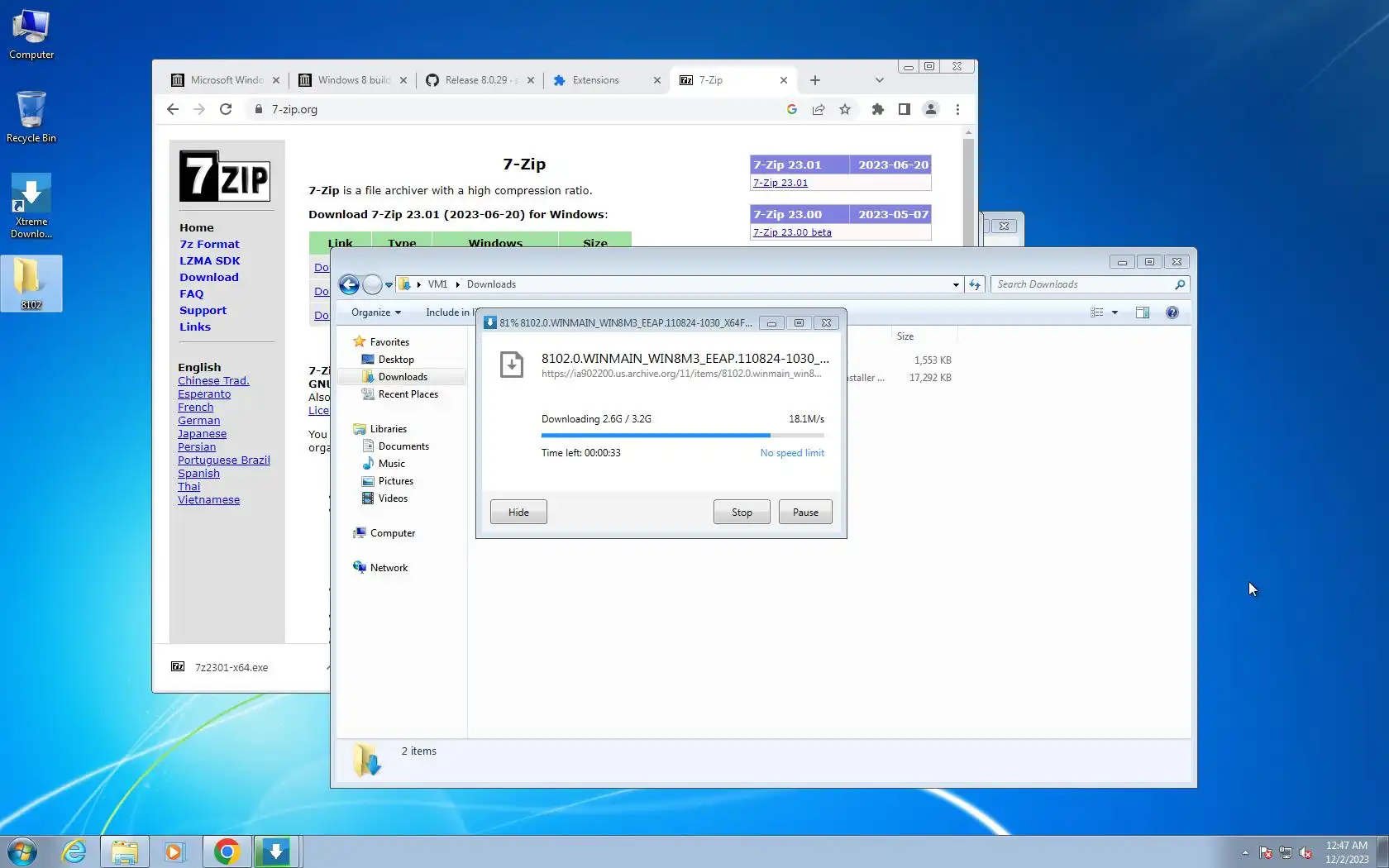Switch to Xtreme Download Manager taskbar button
1389x868 pixels.
pyautogui.click(x=276, y=851)
